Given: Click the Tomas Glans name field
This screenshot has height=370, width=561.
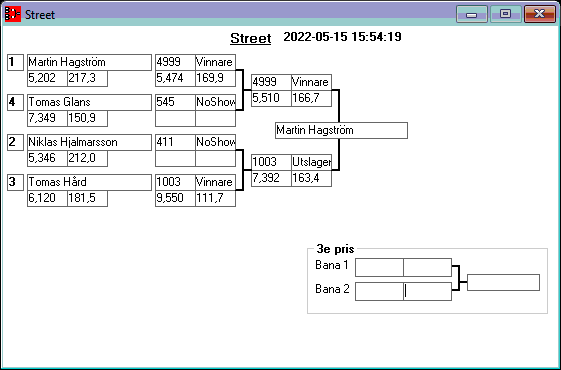Looking at the screenshot, I should (x=89, y=102).
